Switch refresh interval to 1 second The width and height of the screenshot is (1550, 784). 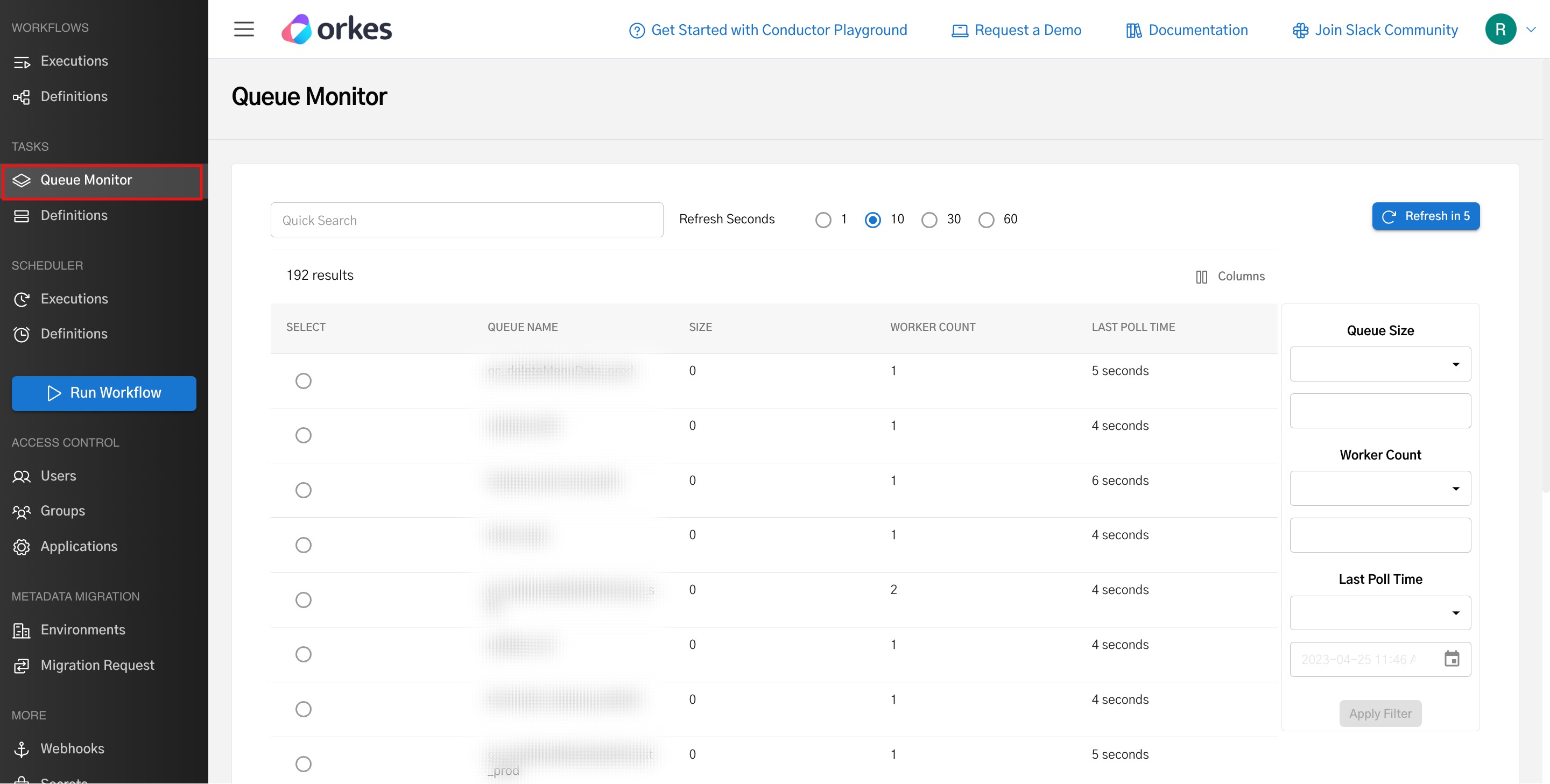(x=823, y=220)
